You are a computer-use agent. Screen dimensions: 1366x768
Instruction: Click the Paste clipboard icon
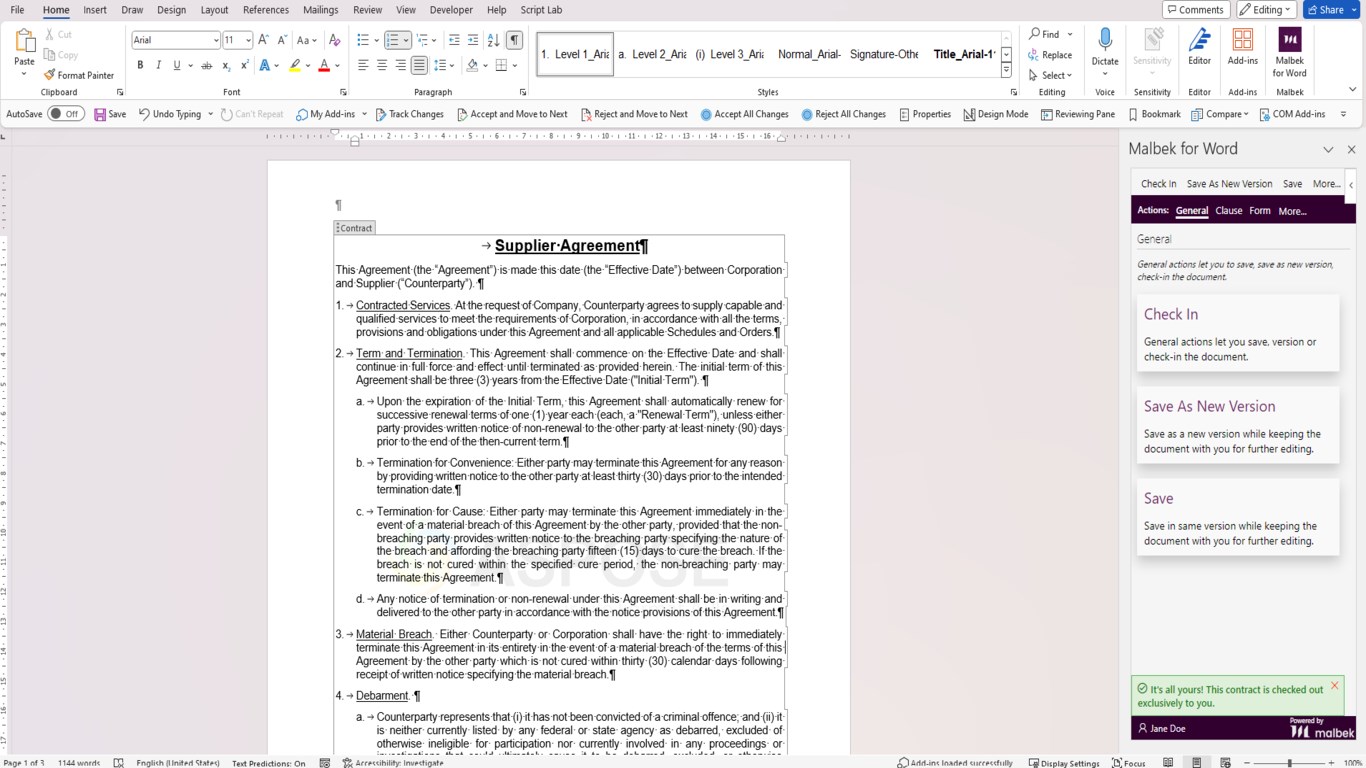24,42
